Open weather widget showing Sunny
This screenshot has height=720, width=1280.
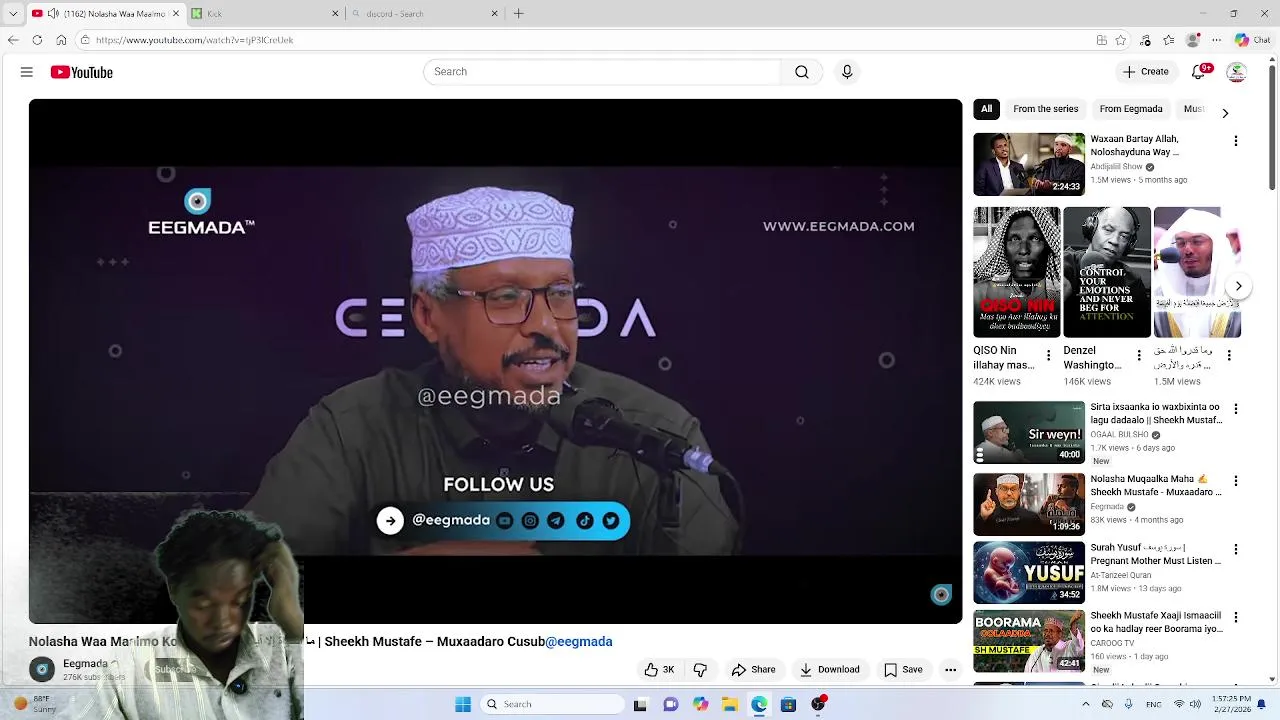[35, 704]
